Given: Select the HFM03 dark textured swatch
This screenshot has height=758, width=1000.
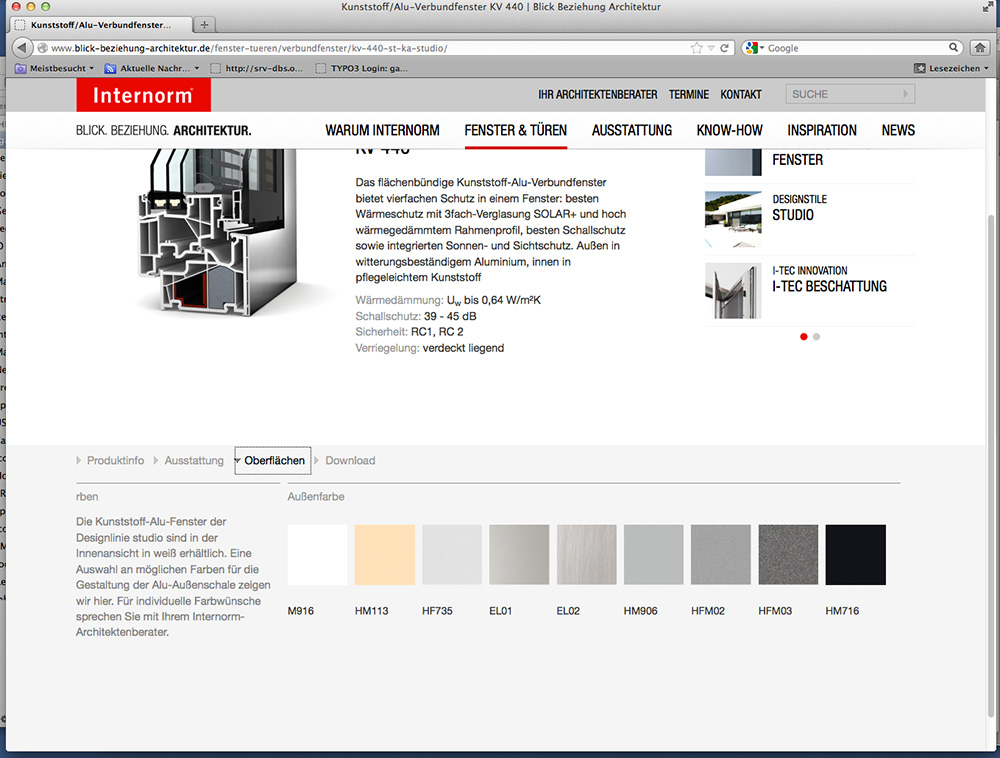Looking at the screenshot, I should click(x=788, y=555).
